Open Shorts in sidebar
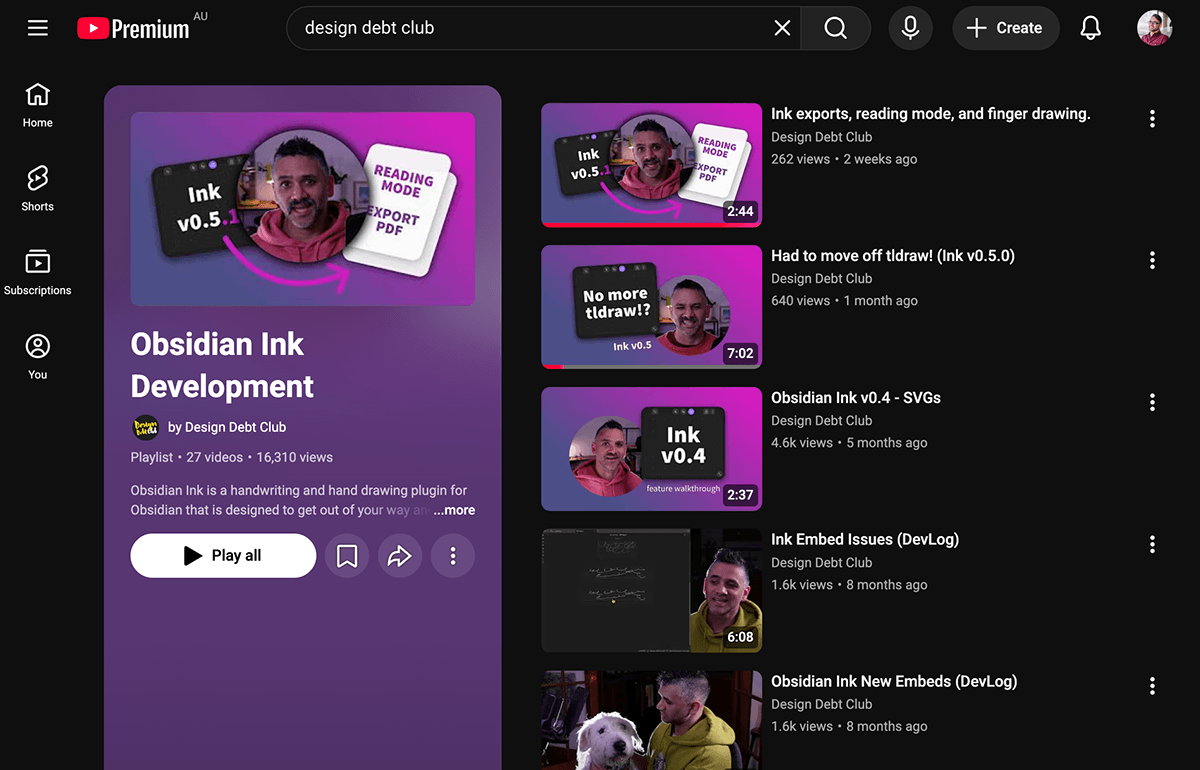The width and height of the screenshot is (1200, 770). [38, 189]
